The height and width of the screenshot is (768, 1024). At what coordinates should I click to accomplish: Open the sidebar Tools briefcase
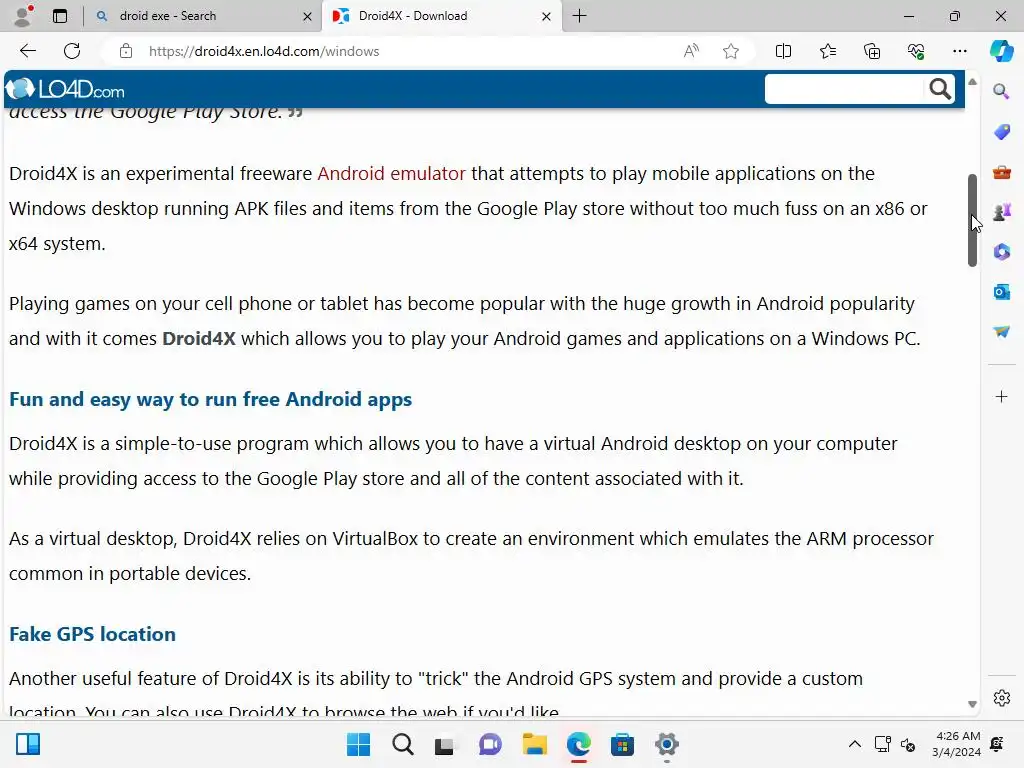coord(1001,172)
